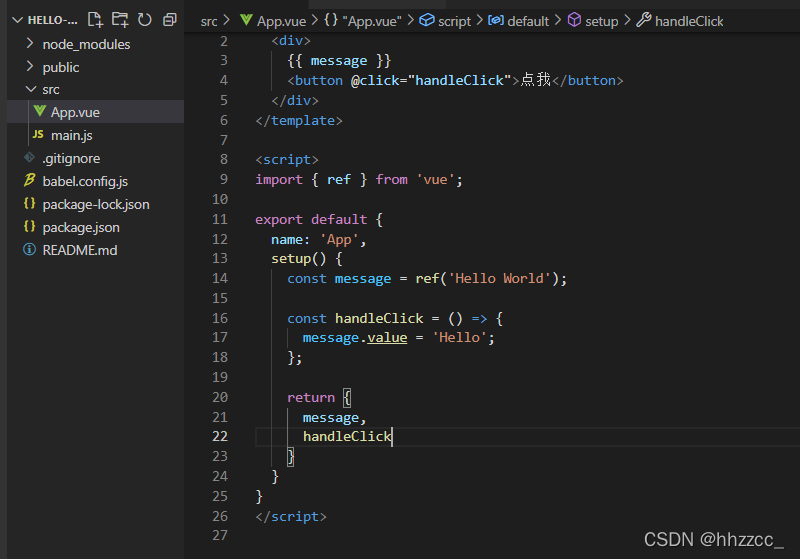Click the wrench icon in breadcrumb

click(643, 20)
